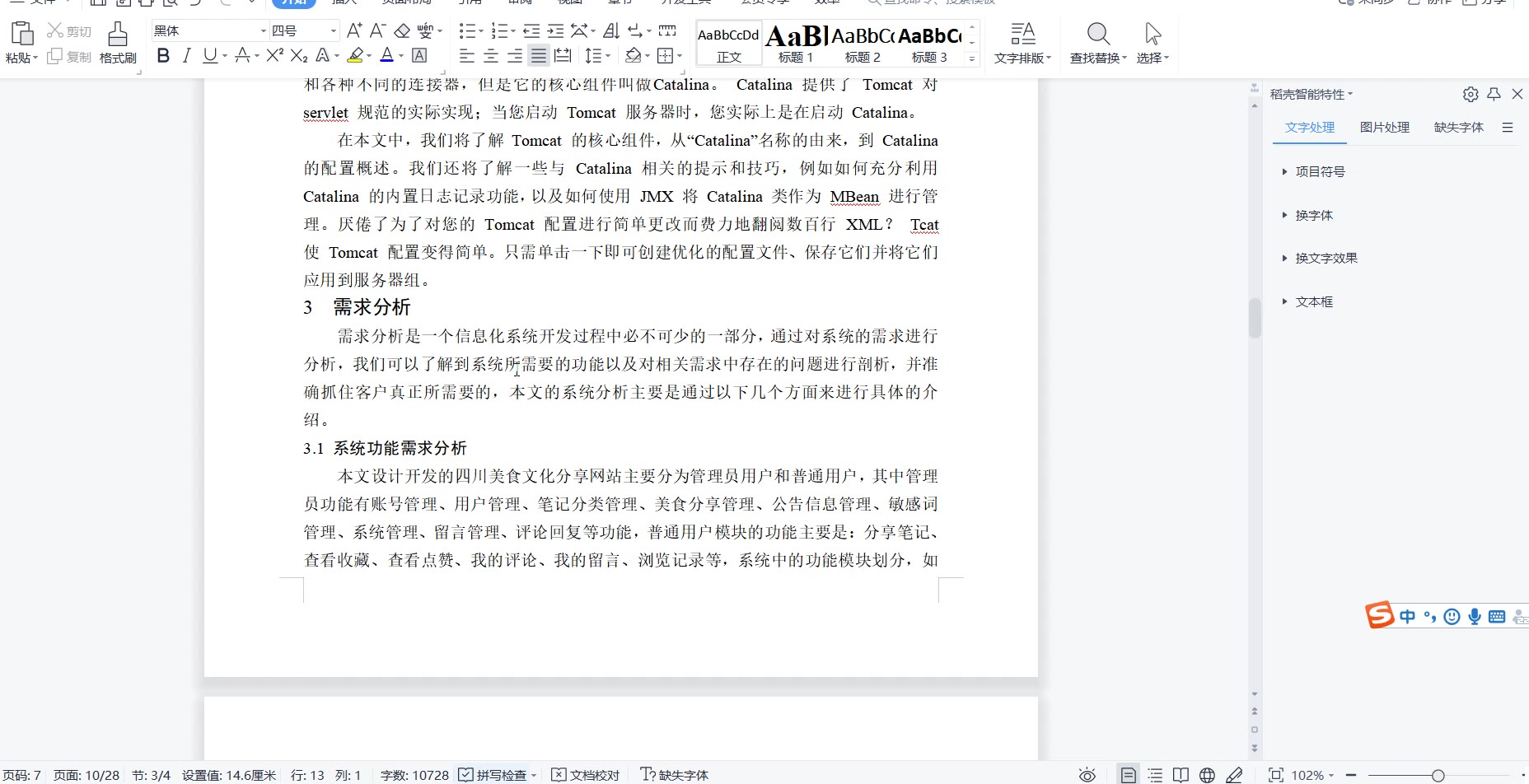Click the paragraph shading bucket icon
Screen dimensions: 1529x784
click(x=633, y=56)
